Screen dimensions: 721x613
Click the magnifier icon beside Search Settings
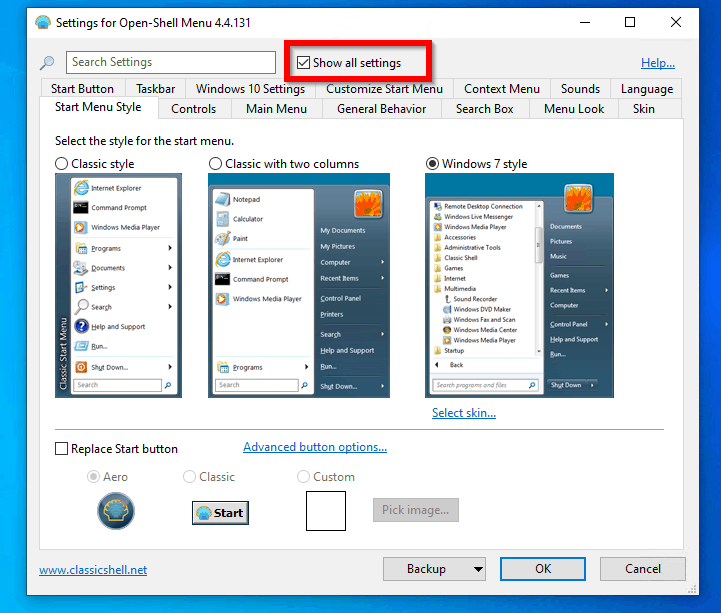[47, 63]
